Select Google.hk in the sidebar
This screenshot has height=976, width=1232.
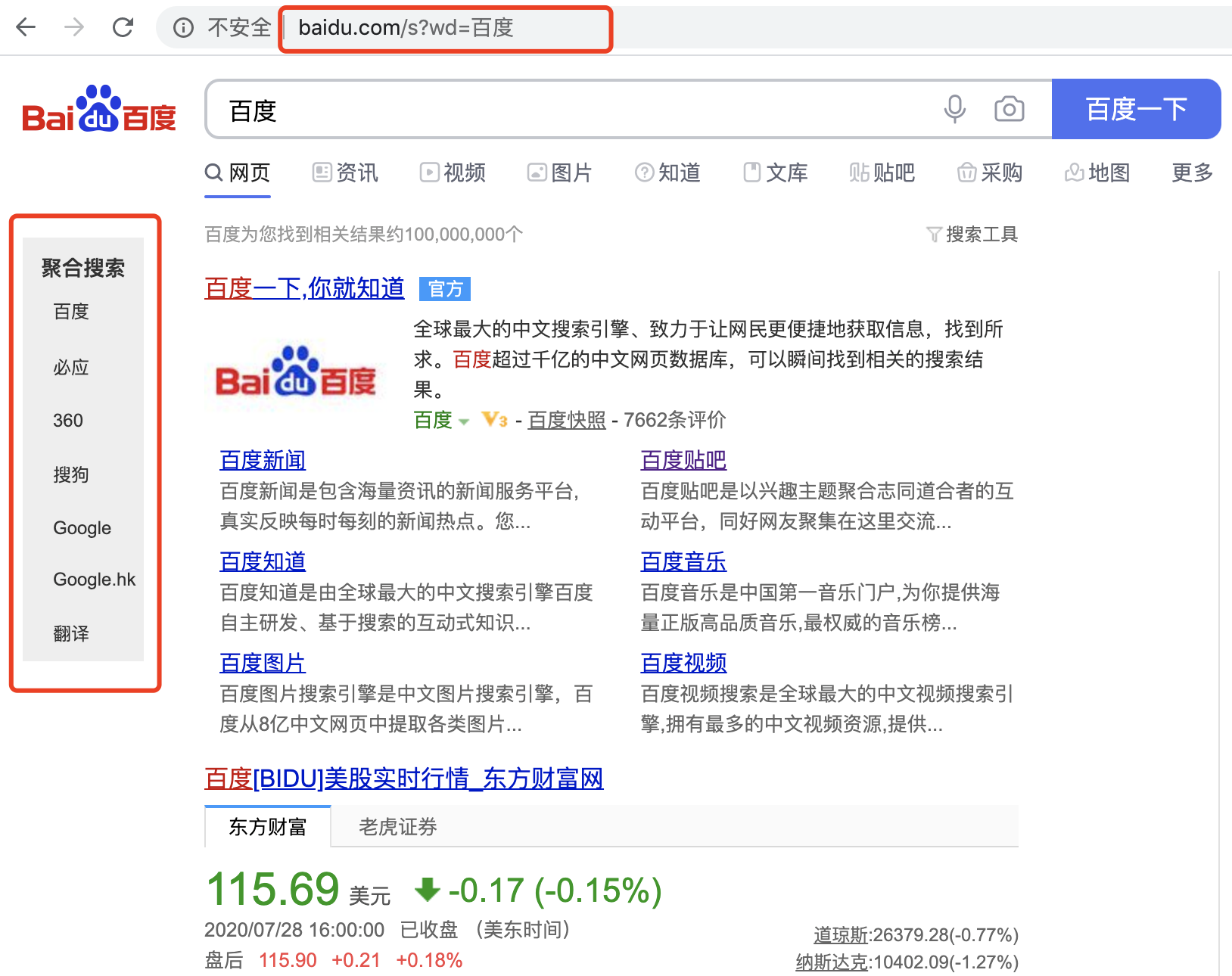pyautogui.click(x=95, y=580)
